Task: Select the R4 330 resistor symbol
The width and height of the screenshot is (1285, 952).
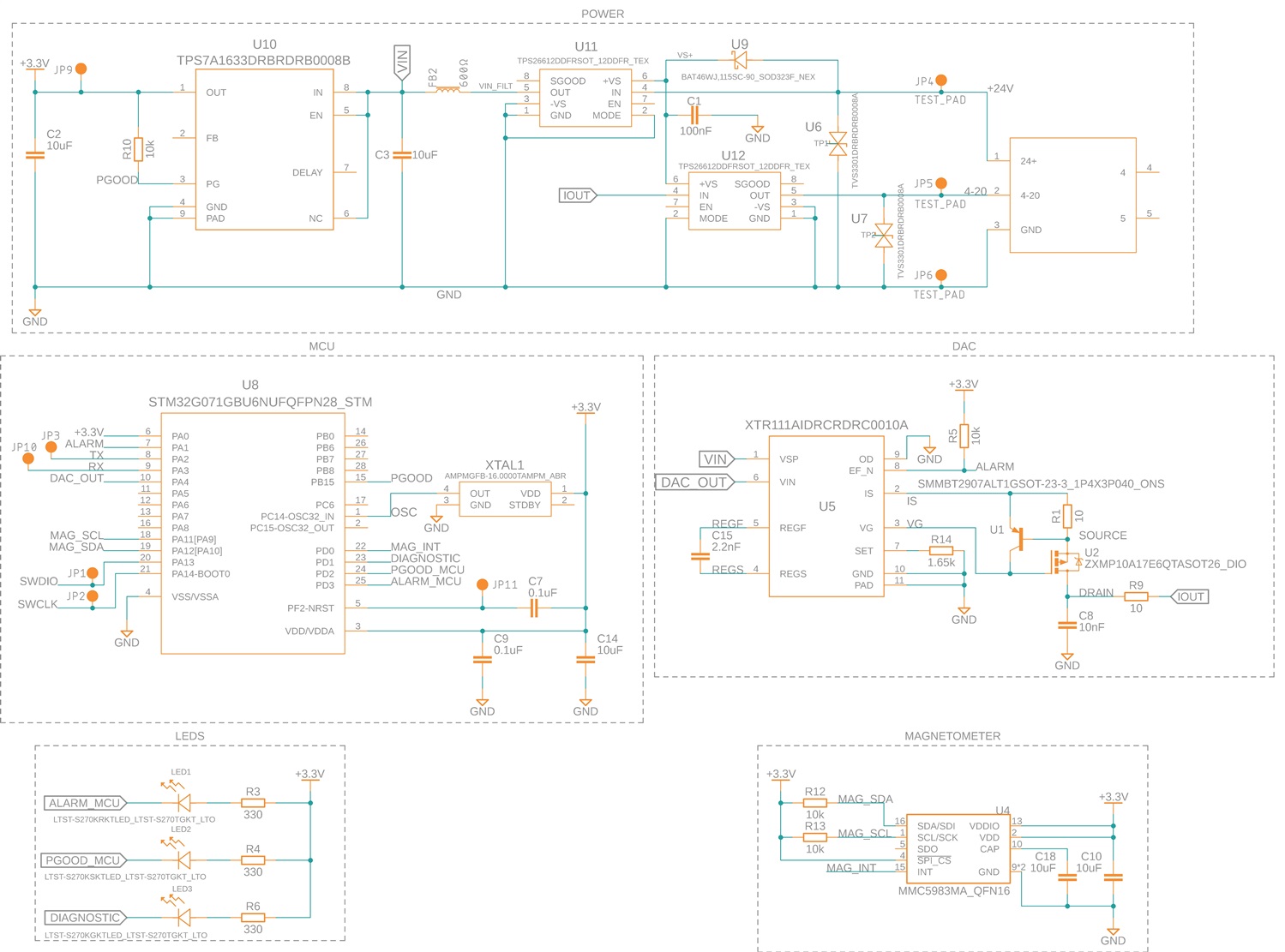Action: (x=253, y=860)
